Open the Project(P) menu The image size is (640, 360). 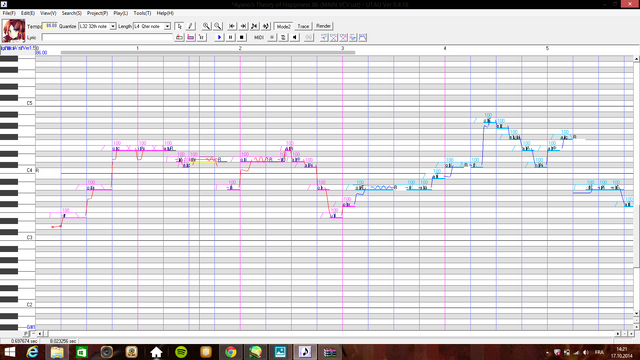(97, 13)
